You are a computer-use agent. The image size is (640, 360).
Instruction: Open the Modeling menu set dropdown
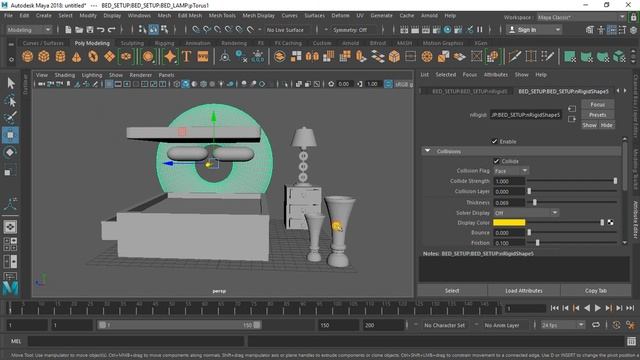(29, 29)
